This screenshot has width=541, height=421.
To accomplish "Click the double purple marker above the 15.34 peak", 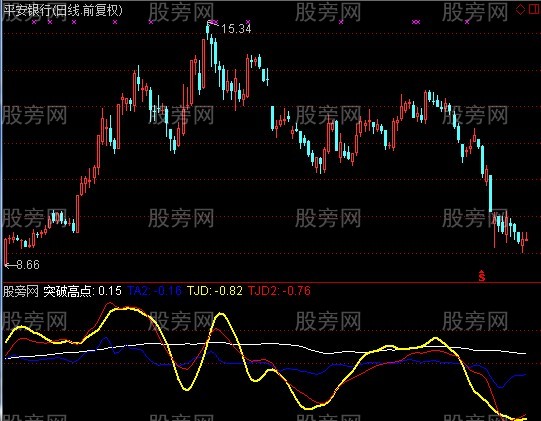I will [x=214, y=22].
